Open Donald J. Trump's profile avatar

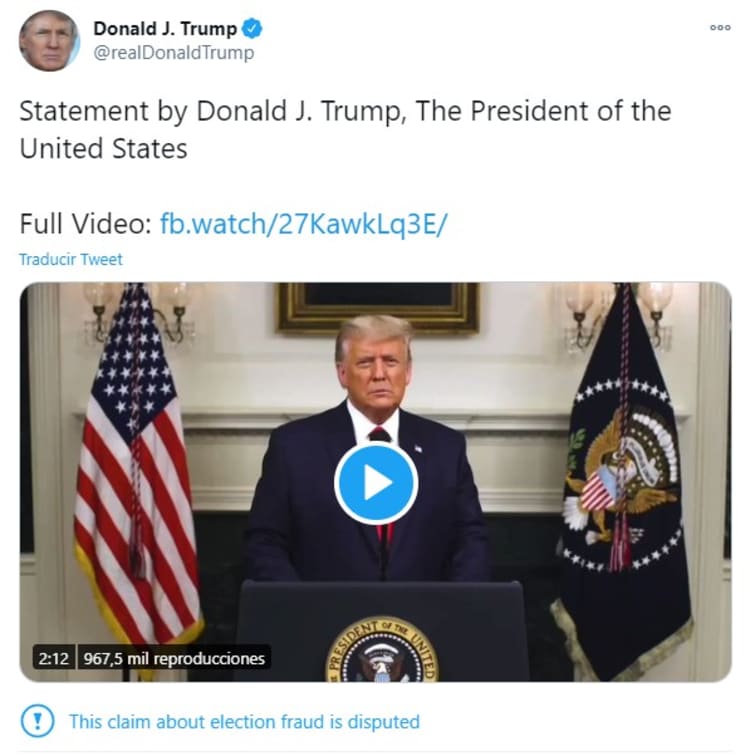click(x=49, y=40)
